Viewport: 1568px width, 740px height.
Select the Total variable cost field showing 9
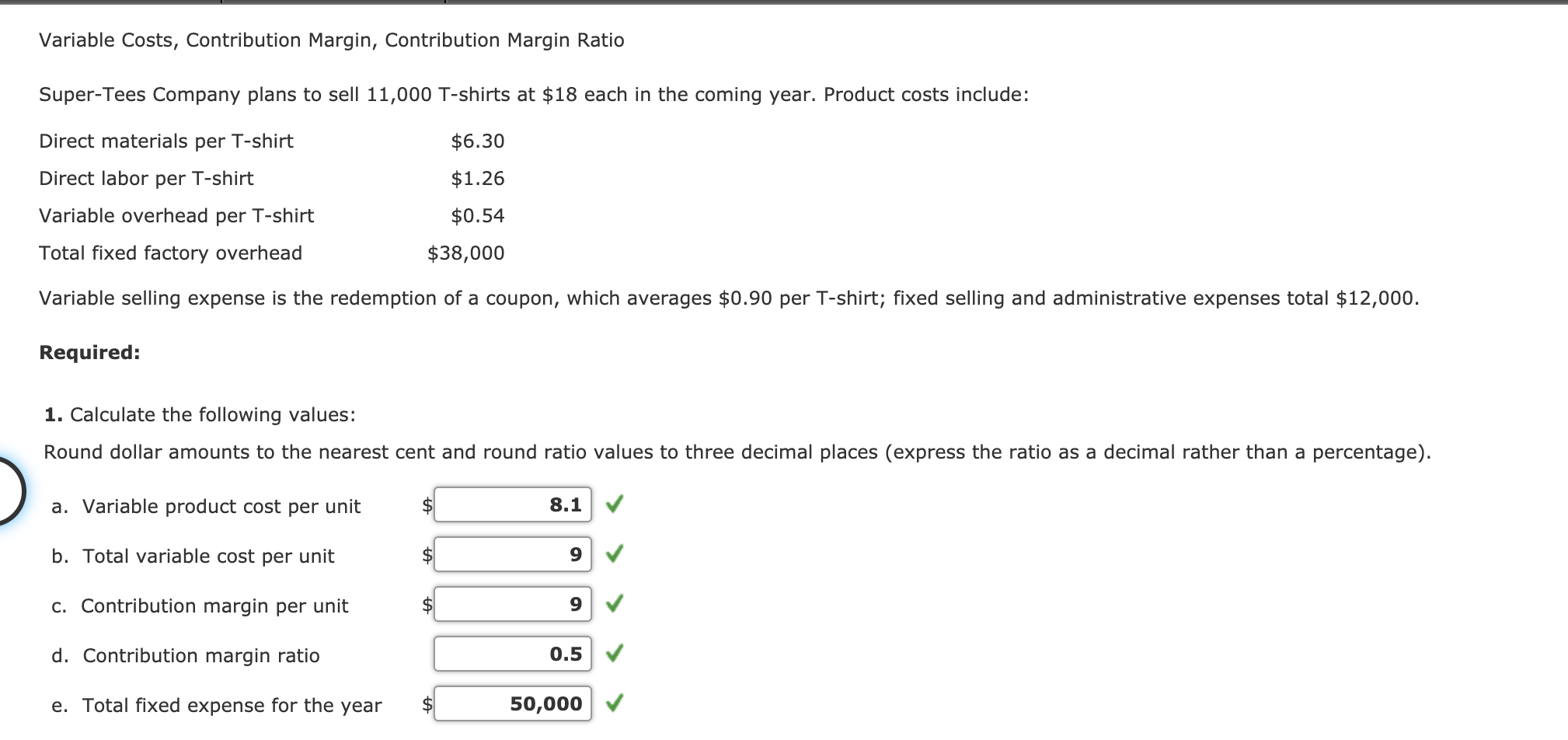point(513,554)
